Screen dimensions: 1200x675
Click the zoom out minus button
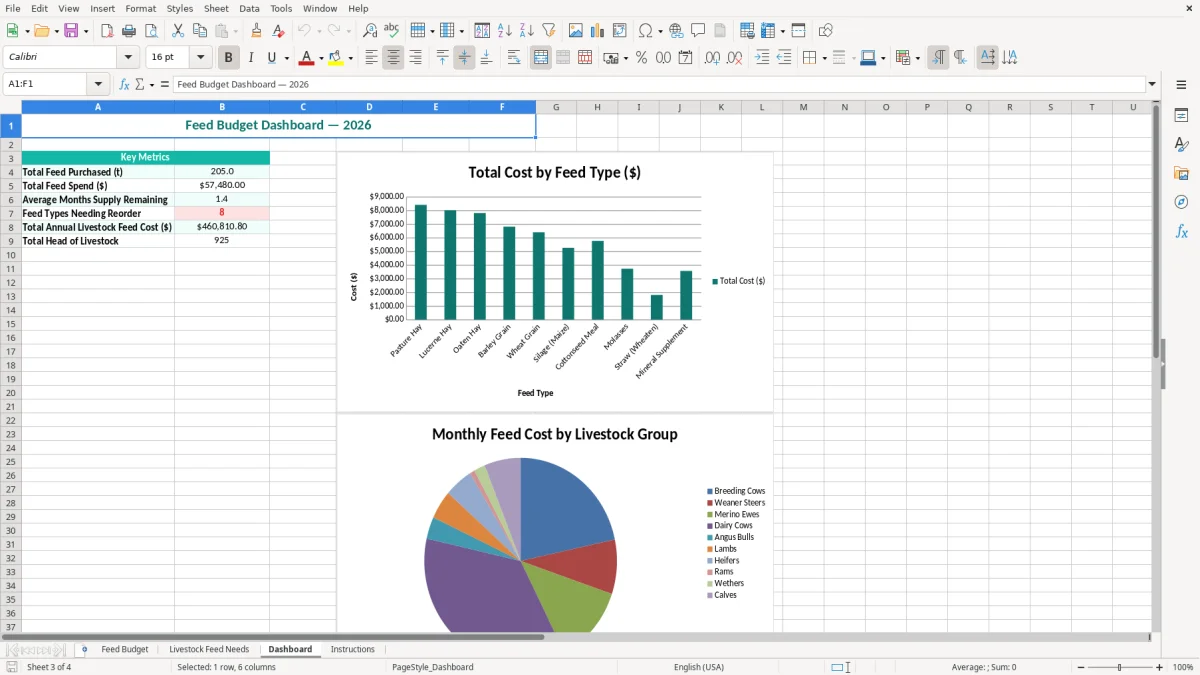pos(1079,667)
